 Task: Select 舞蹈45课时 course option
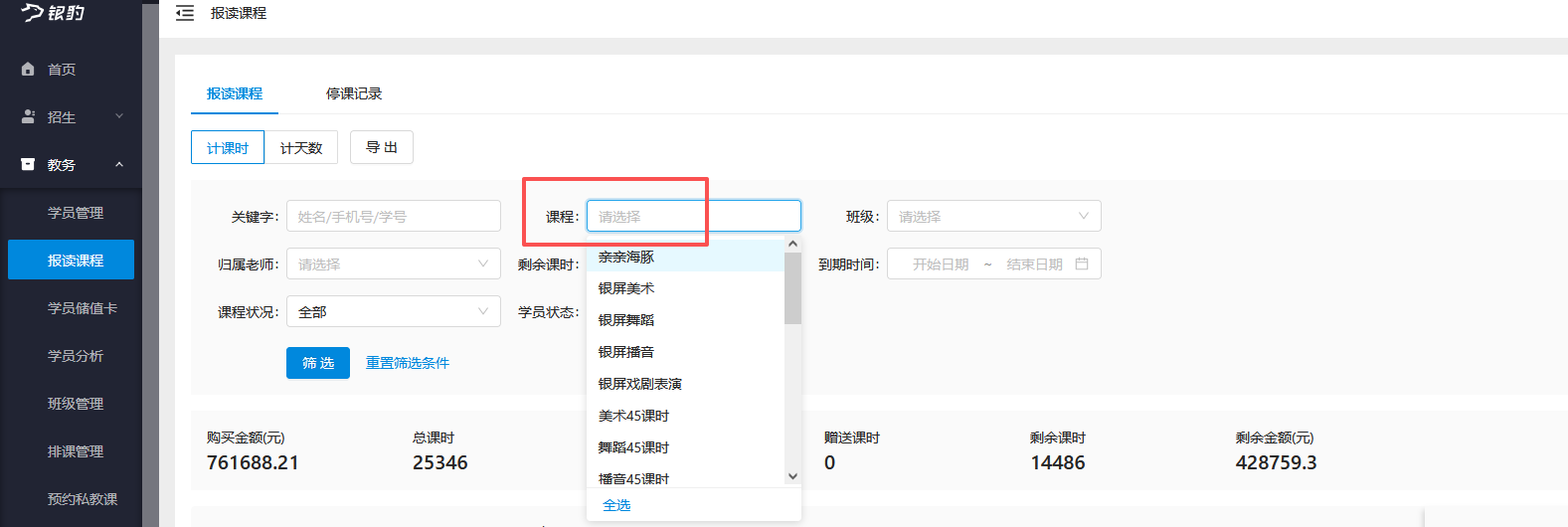685,447
